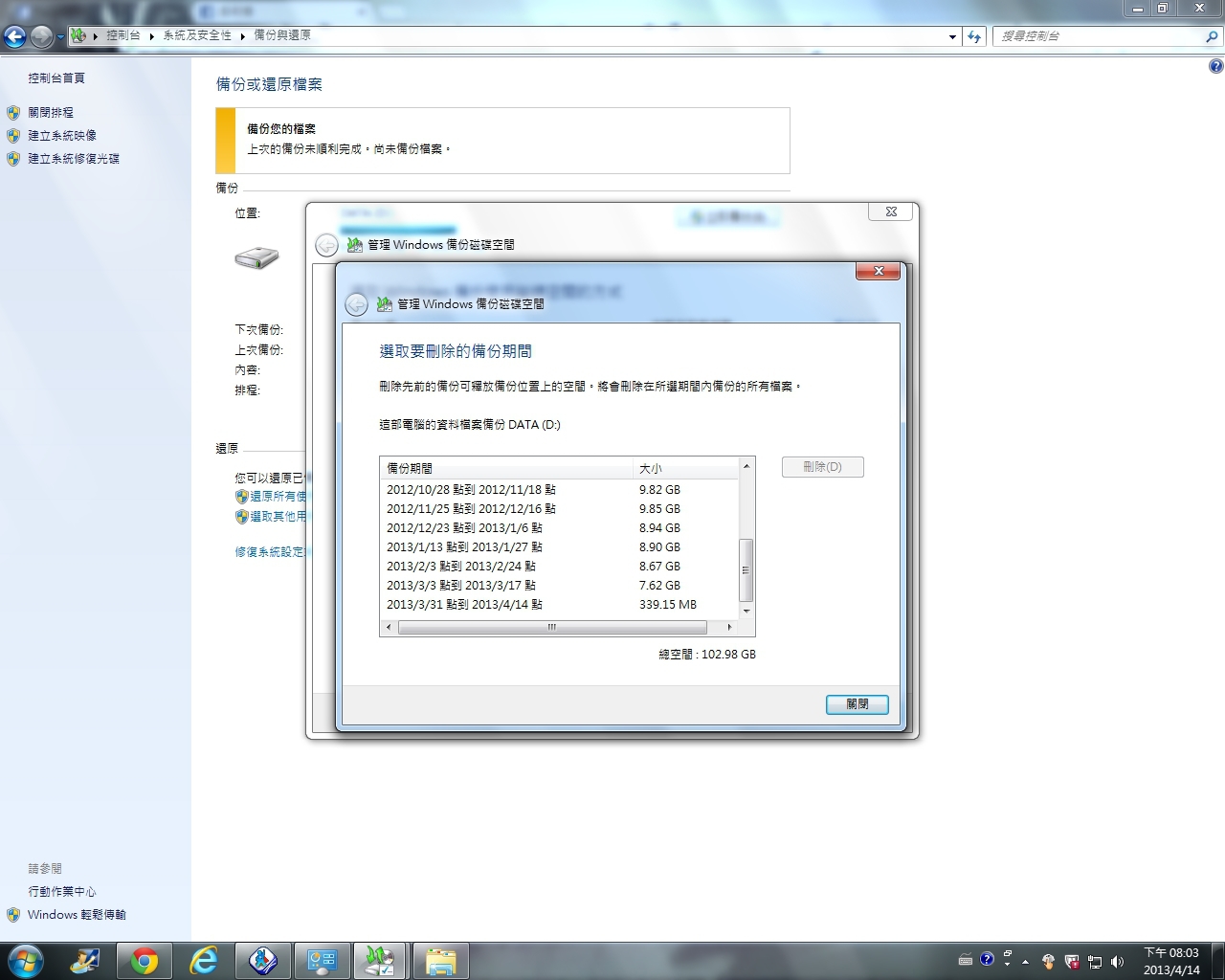This screenshot has height=980, width=1225.
Task: Click the network tray icon
Action: pos(1095,961)
